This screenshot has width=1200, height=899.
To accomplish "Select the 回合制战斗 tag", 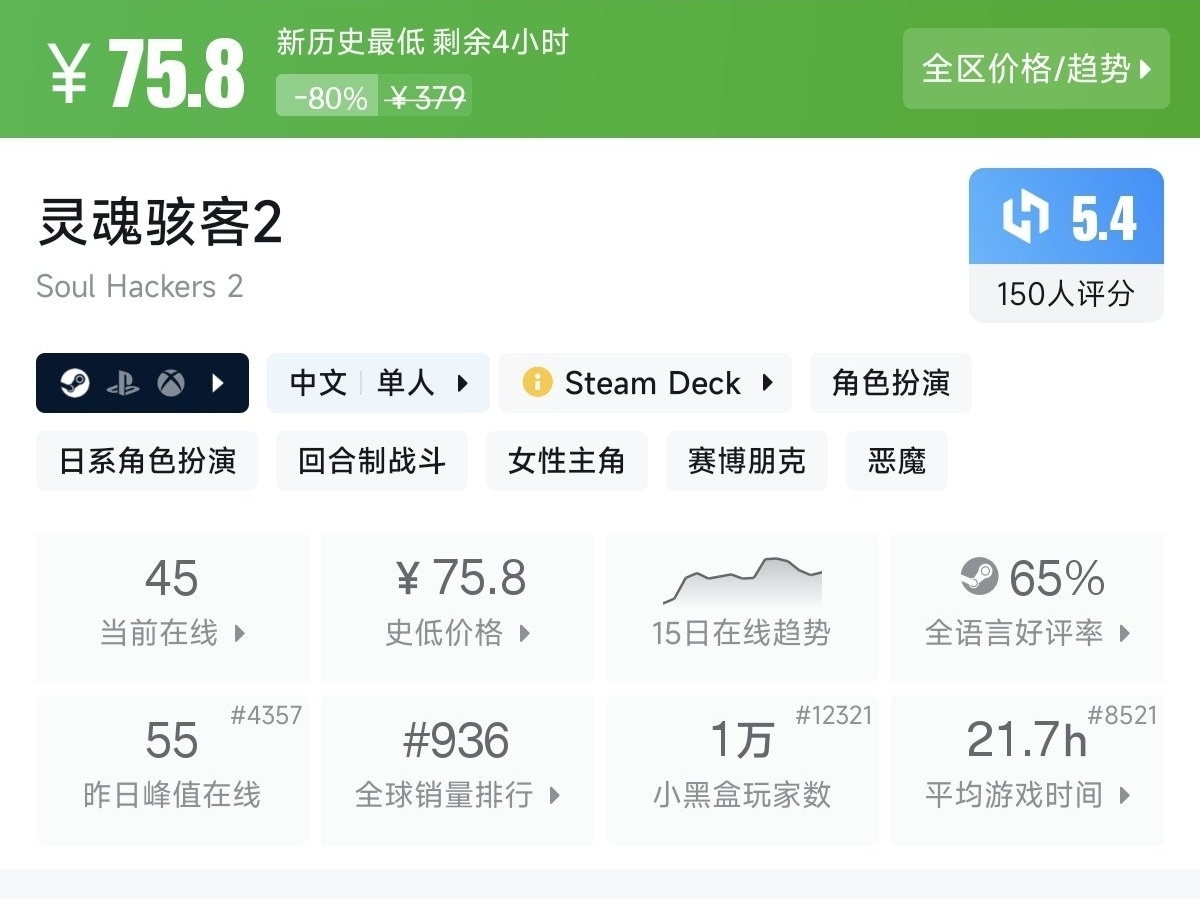I will pos(371,461).
